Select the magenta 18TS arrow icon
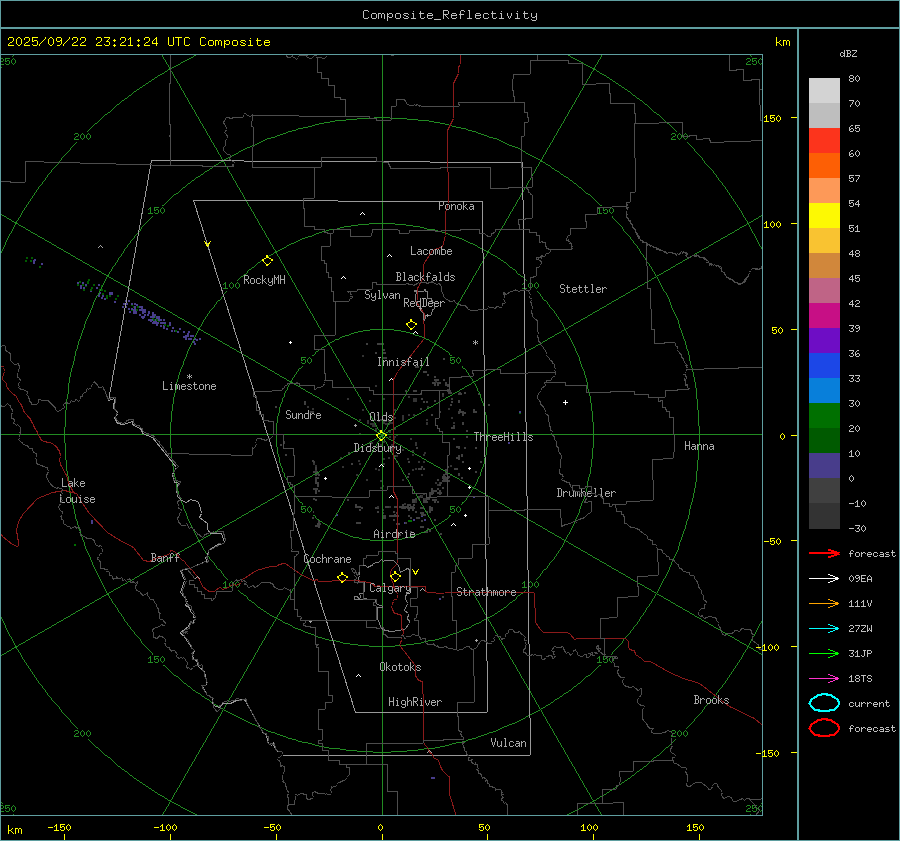The height and width of the screenshot is (841, 900). tap(824, 678)
